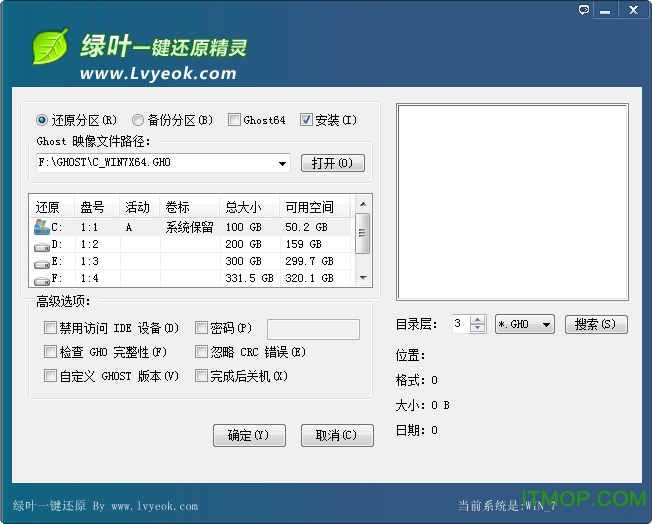The height and width of the screenshot is (524, 652).
Task: Click the C: system drive icon
Action: tap(42, 227)
